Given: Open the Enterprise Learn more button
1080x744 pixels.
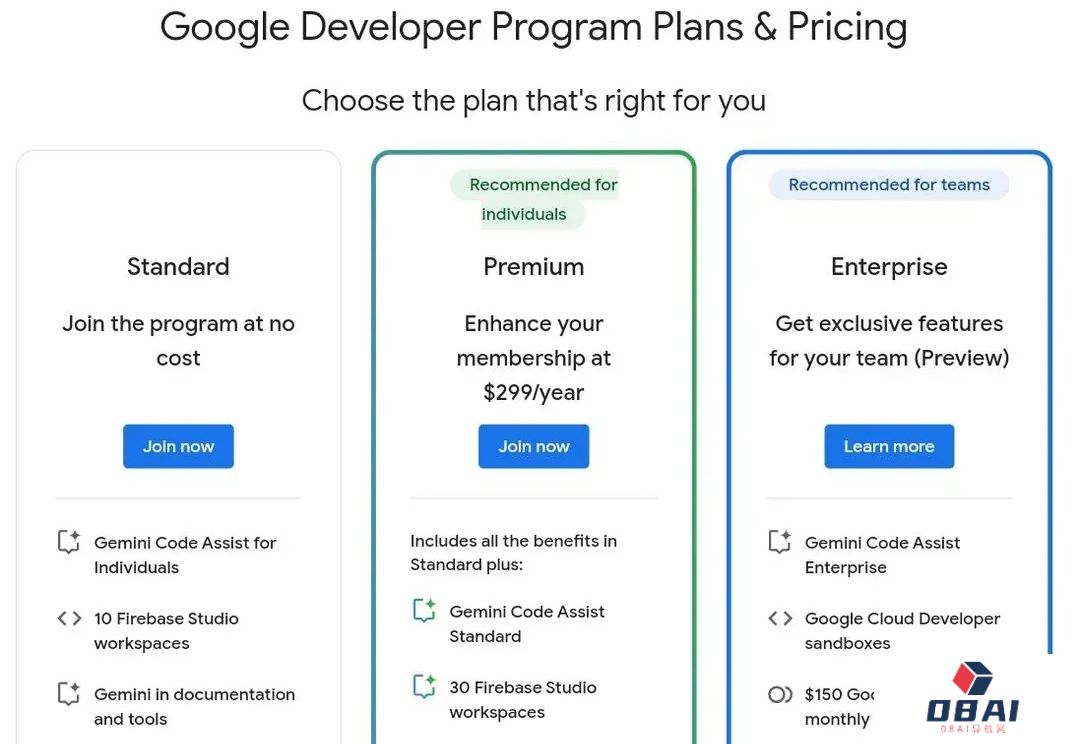Looking at the screenshot, I should [889, 446].
